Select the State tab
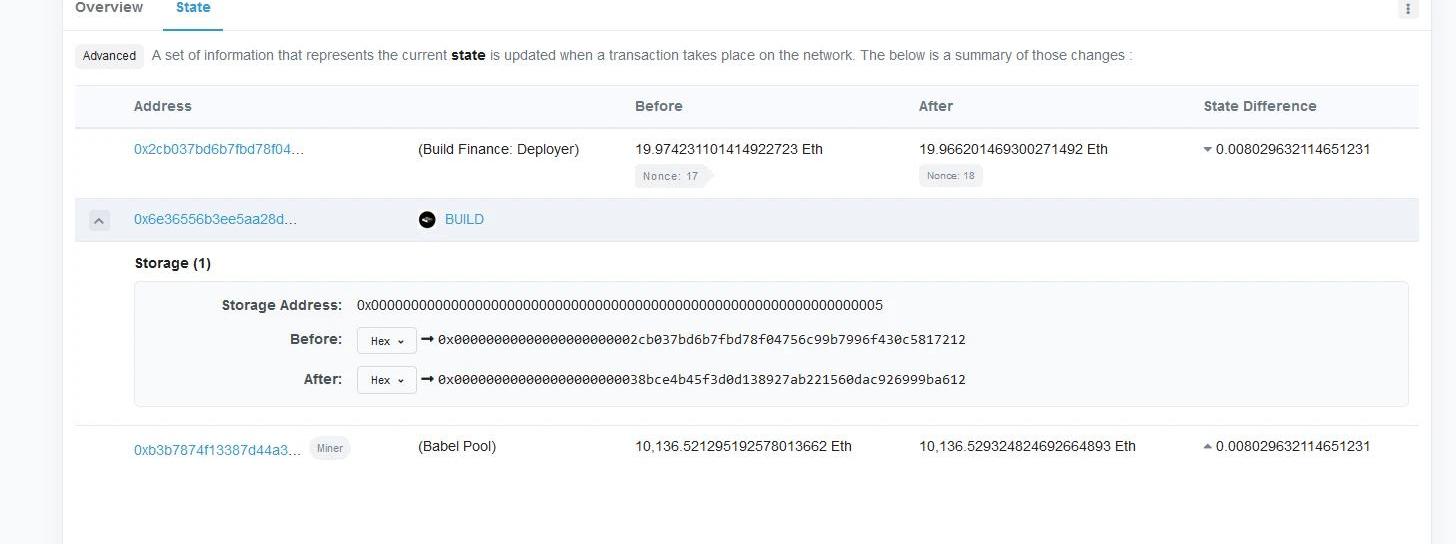Screen dimensions: 1456x544 coord(193,8)
